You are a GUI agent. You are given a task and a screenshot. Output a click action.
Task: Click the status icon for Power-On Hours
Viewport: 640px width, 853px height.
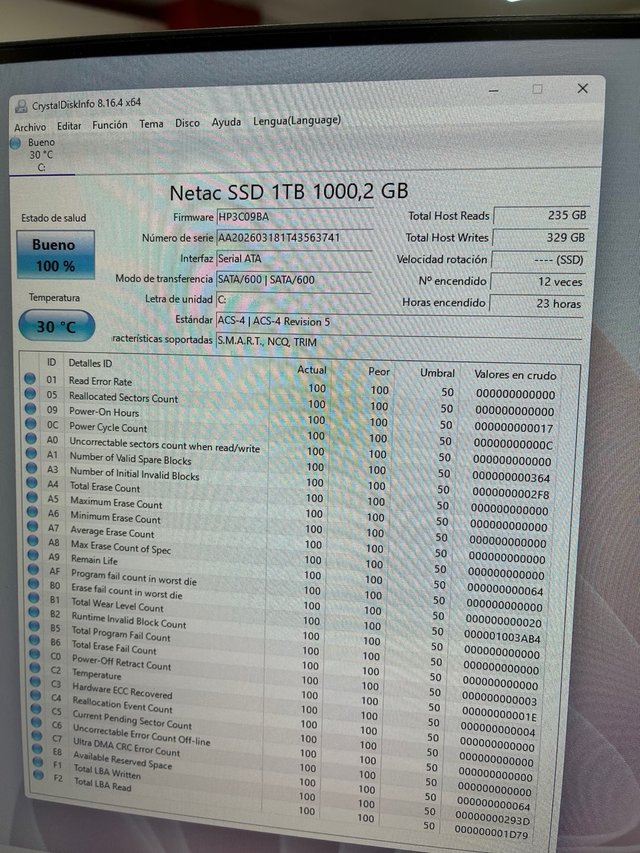pyautogui.click(x=30, y=409)
